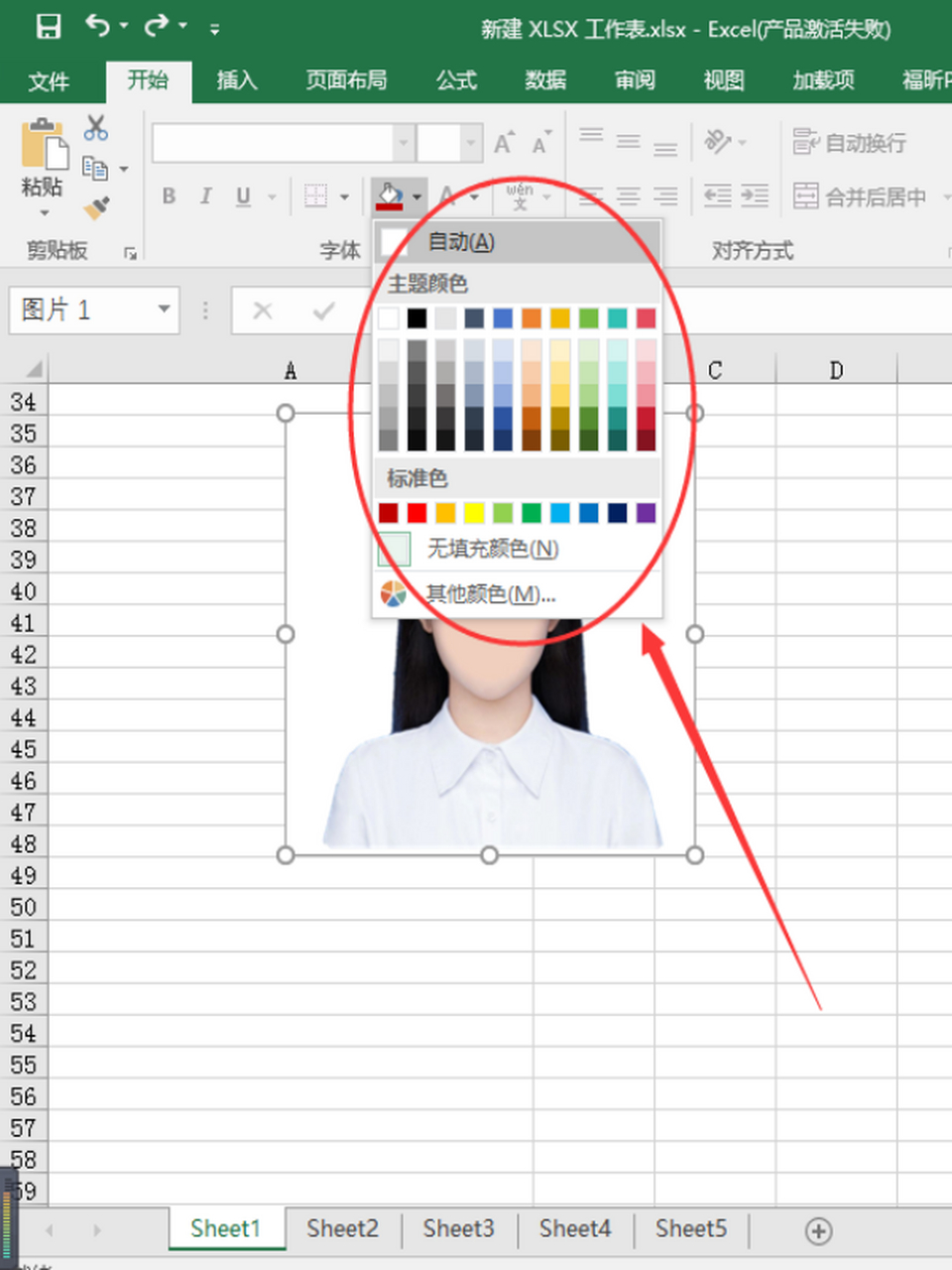The image size is (952, 1270).
Task: Switch to the 数据 ribbon tab
Action: pos(545,80)
